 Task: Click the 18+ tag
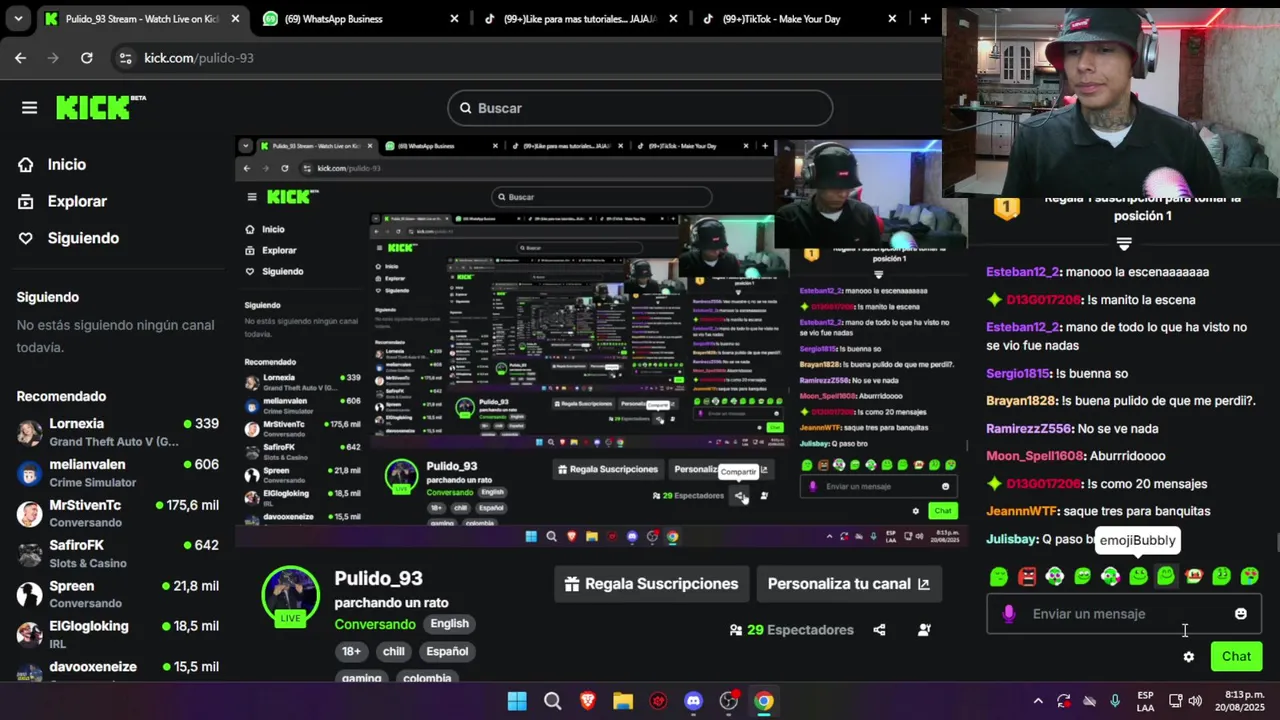click(x=352, y=651)
